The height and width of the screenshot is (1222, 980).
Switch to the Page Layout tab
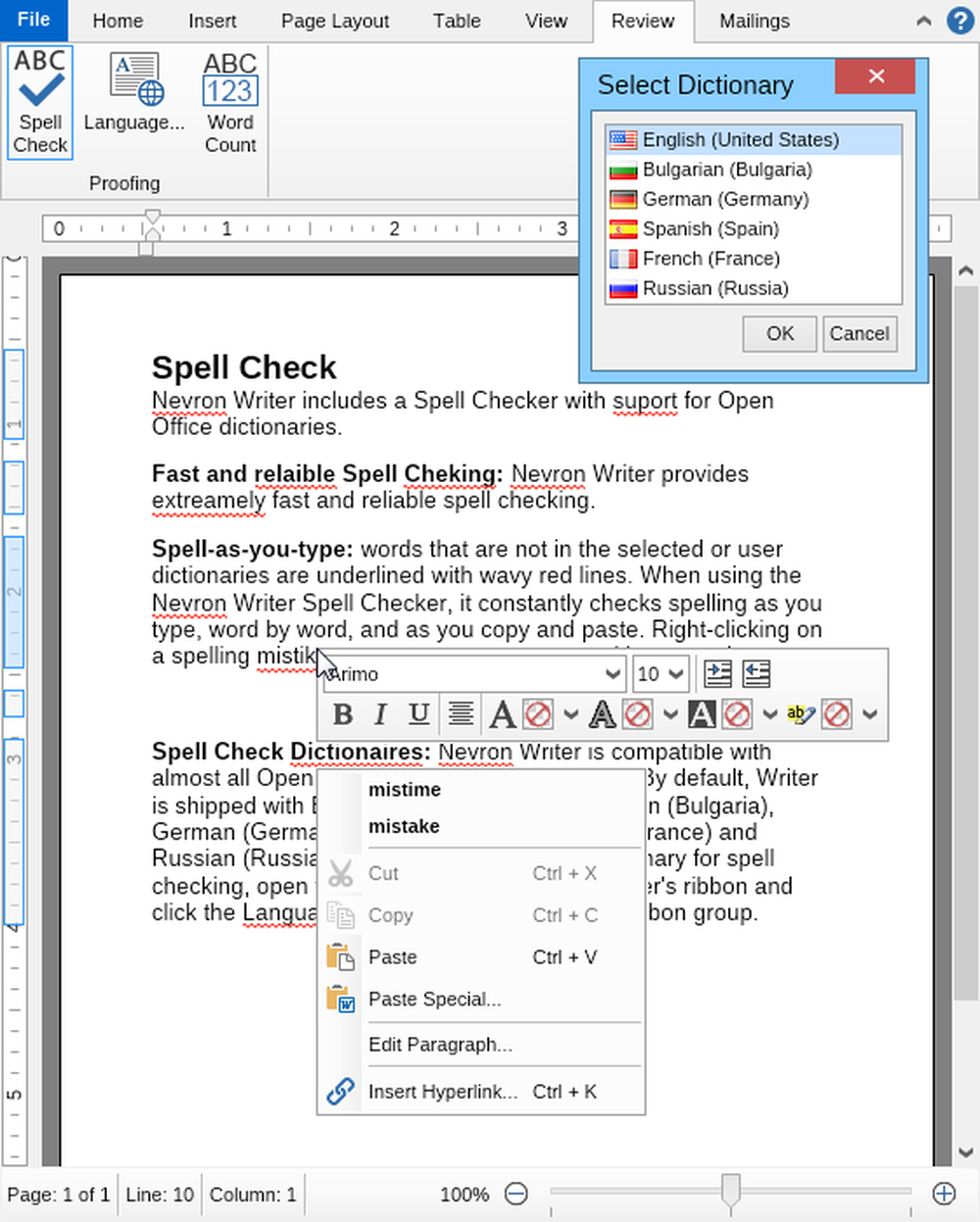point(335,21)
